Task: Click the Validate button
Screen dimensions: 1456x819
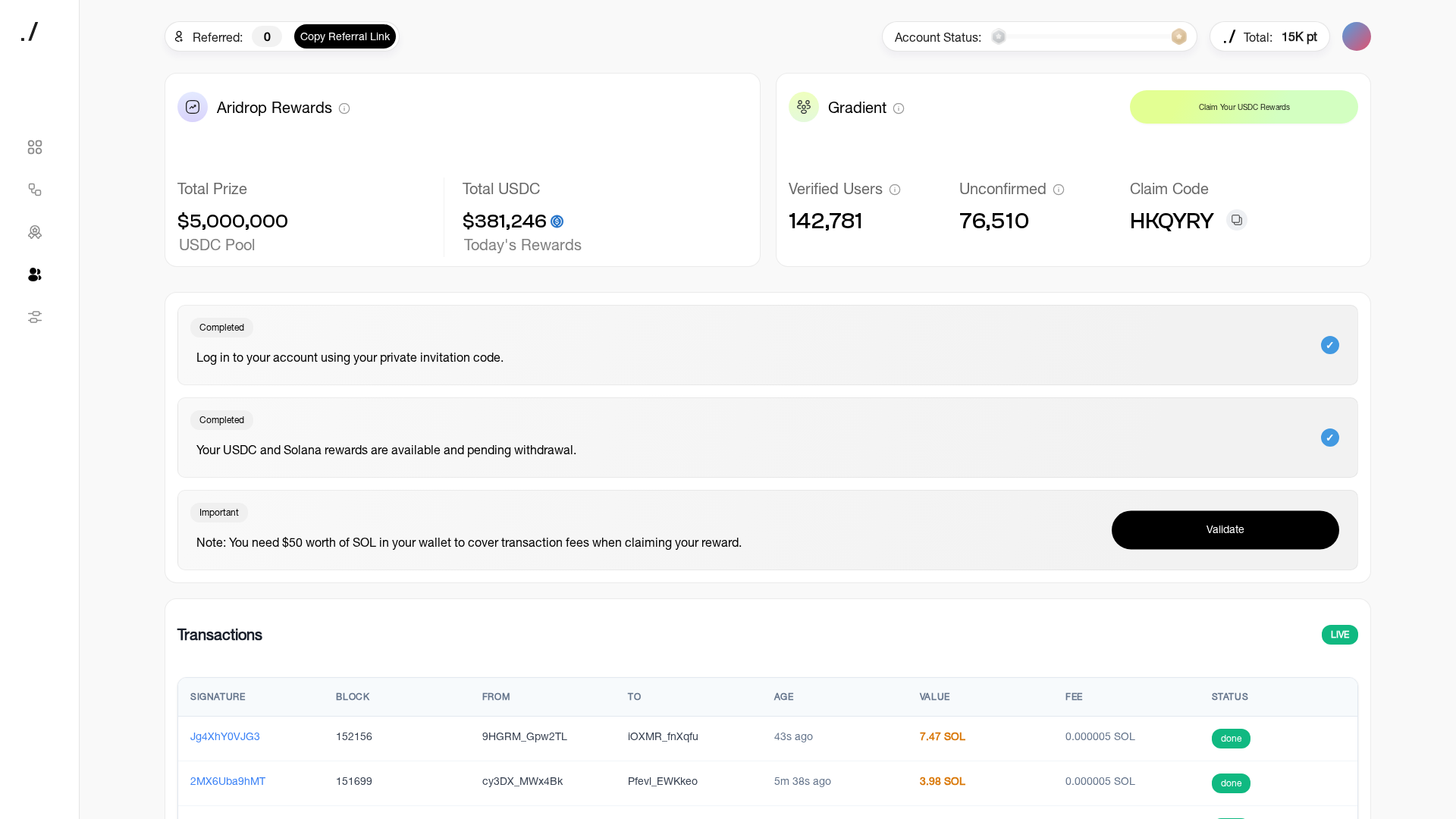Action: click(1225, 529)
